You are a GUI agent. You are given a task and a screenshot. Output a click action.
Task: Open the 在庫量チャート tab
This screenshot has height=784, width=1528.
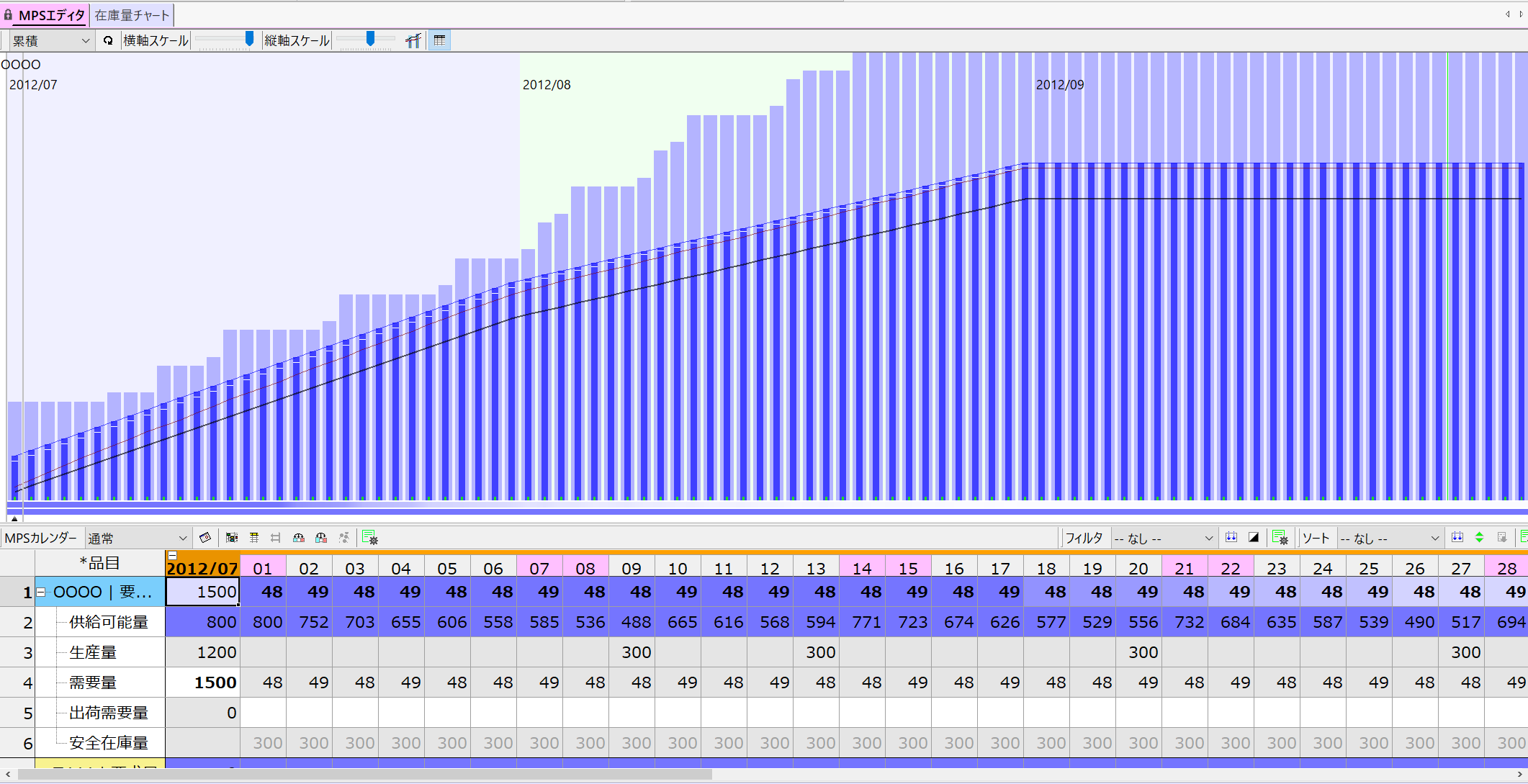(132, 14)
